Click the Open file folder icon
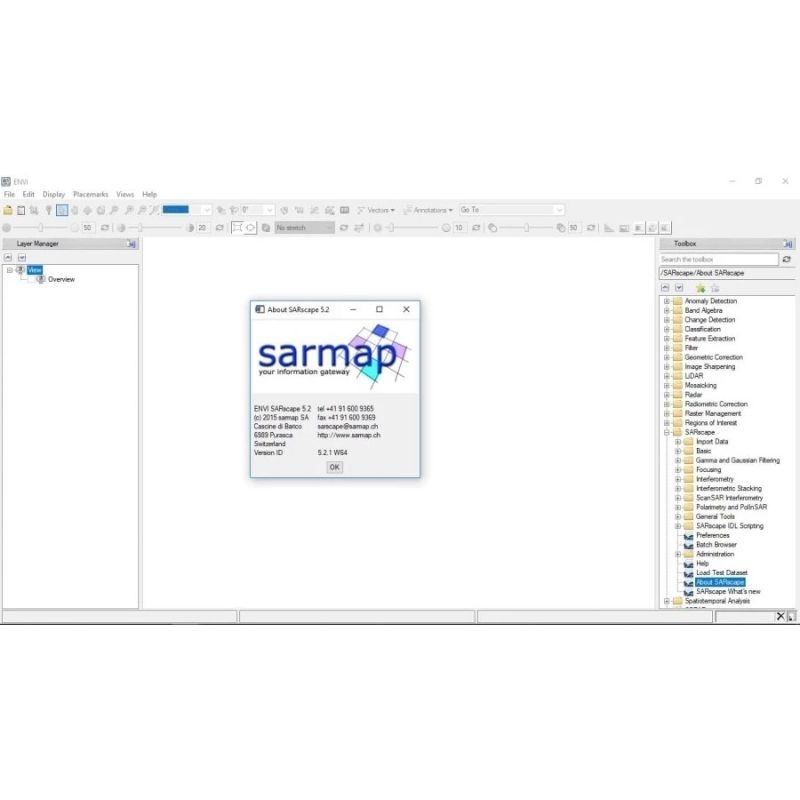 [8, 210]
